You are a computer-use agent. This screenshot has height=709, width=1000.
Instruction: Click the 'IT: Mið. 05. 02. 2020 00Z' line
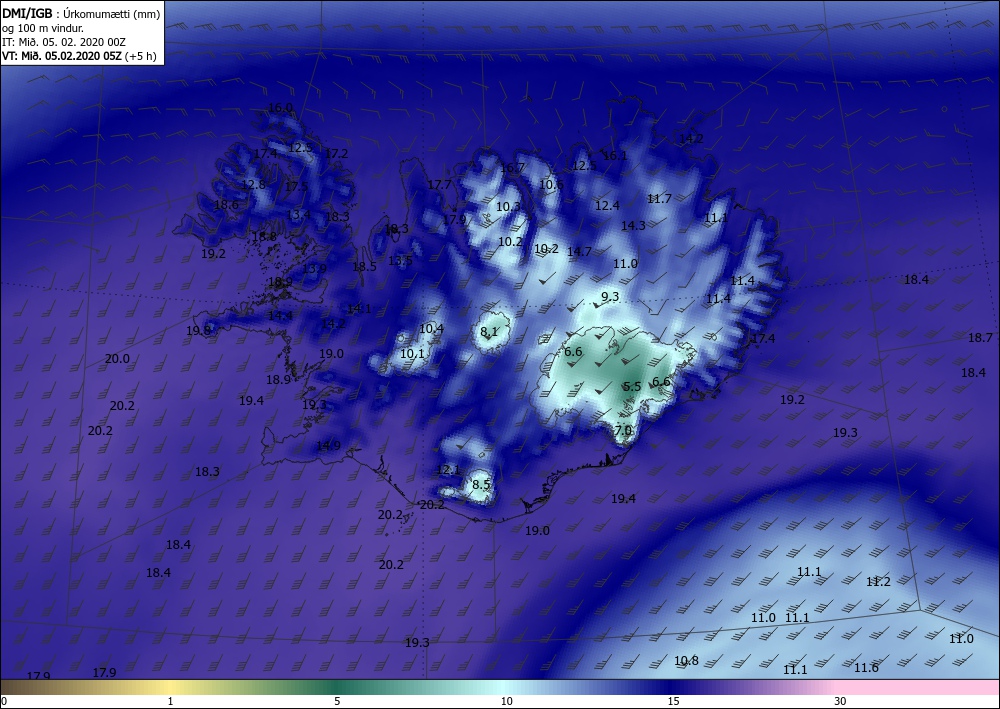click(64, 42)
